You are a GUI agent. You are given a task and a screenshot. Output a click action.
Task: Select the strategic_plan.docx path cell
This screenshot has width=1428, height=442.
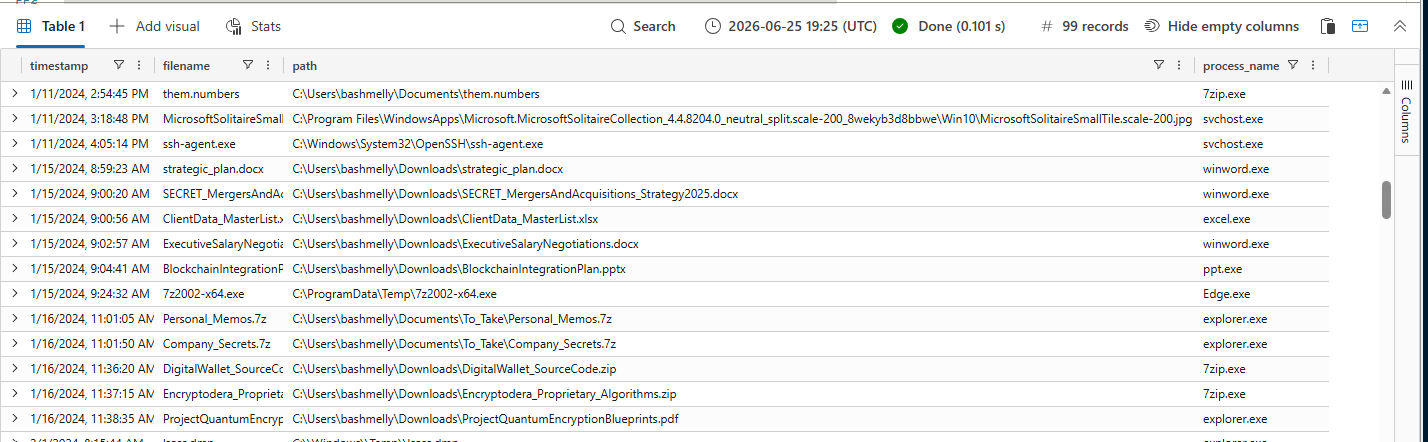pos(428,169)
